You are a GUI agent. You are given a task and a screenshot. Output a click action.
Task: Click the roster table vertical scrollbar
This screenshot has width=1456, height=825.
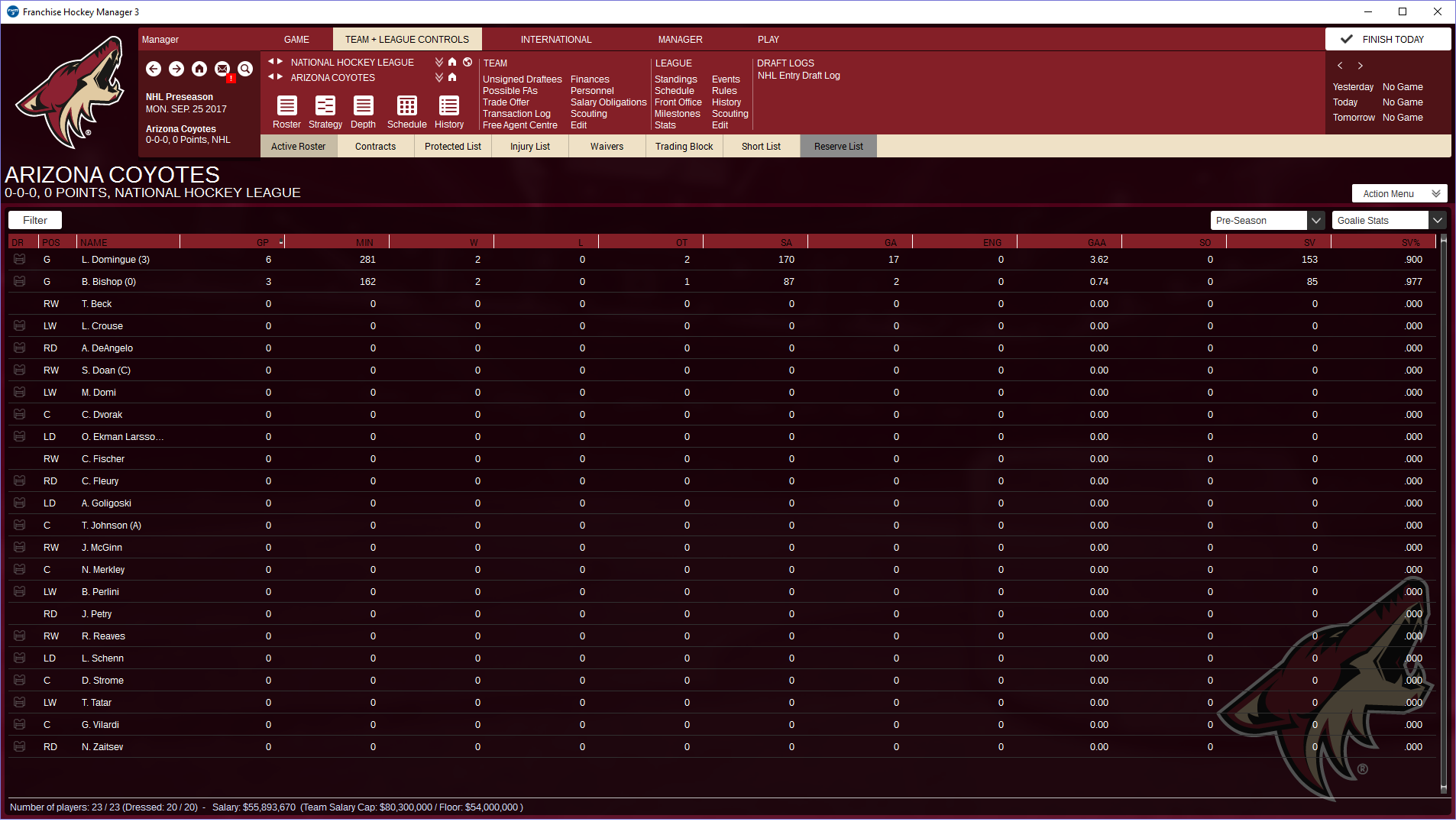tap(1443, 514)
